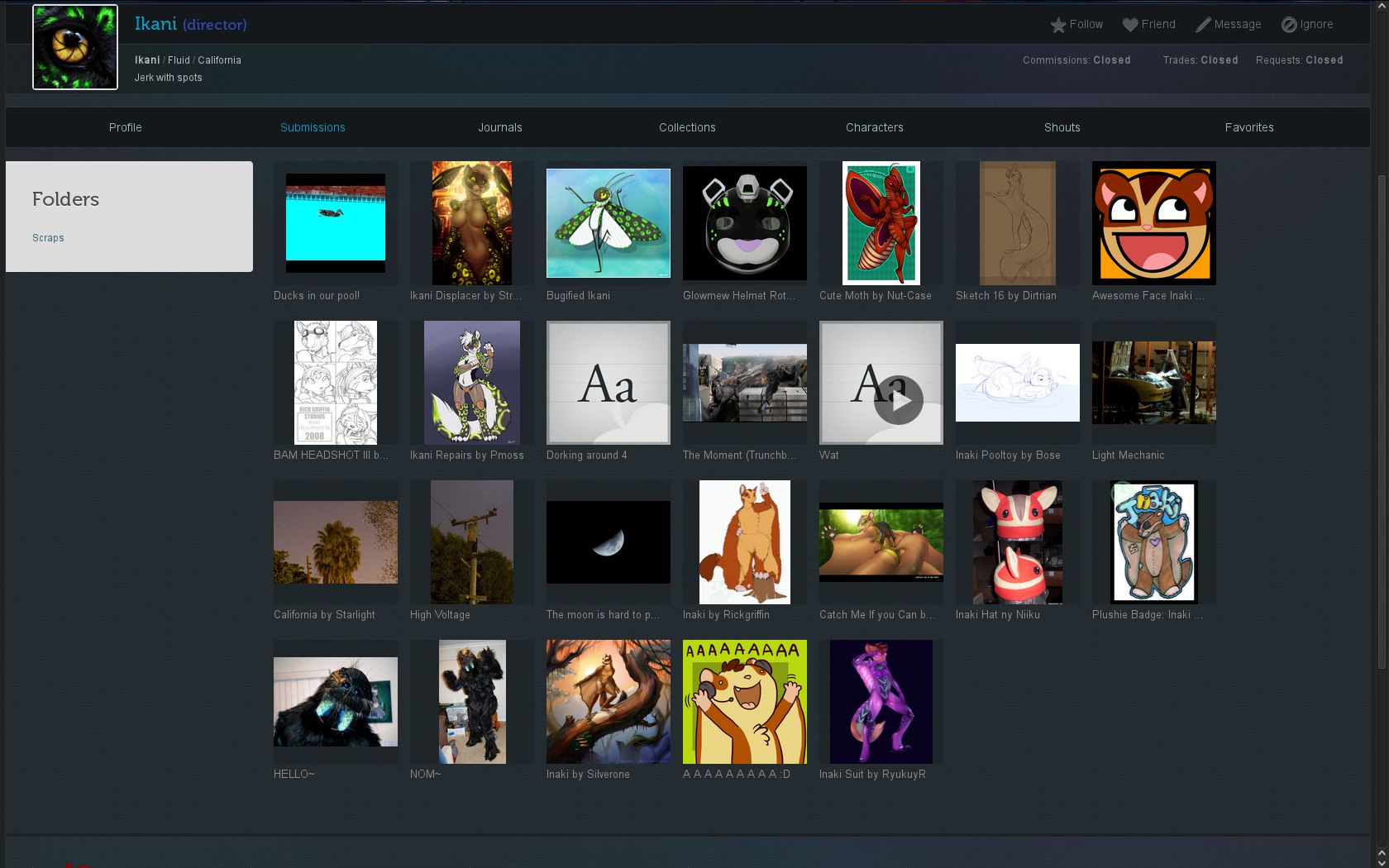The height and width of the screenshot is (868, 1389).
Task: Open A A A A A :D thumbnail
Action: [745, 702]
